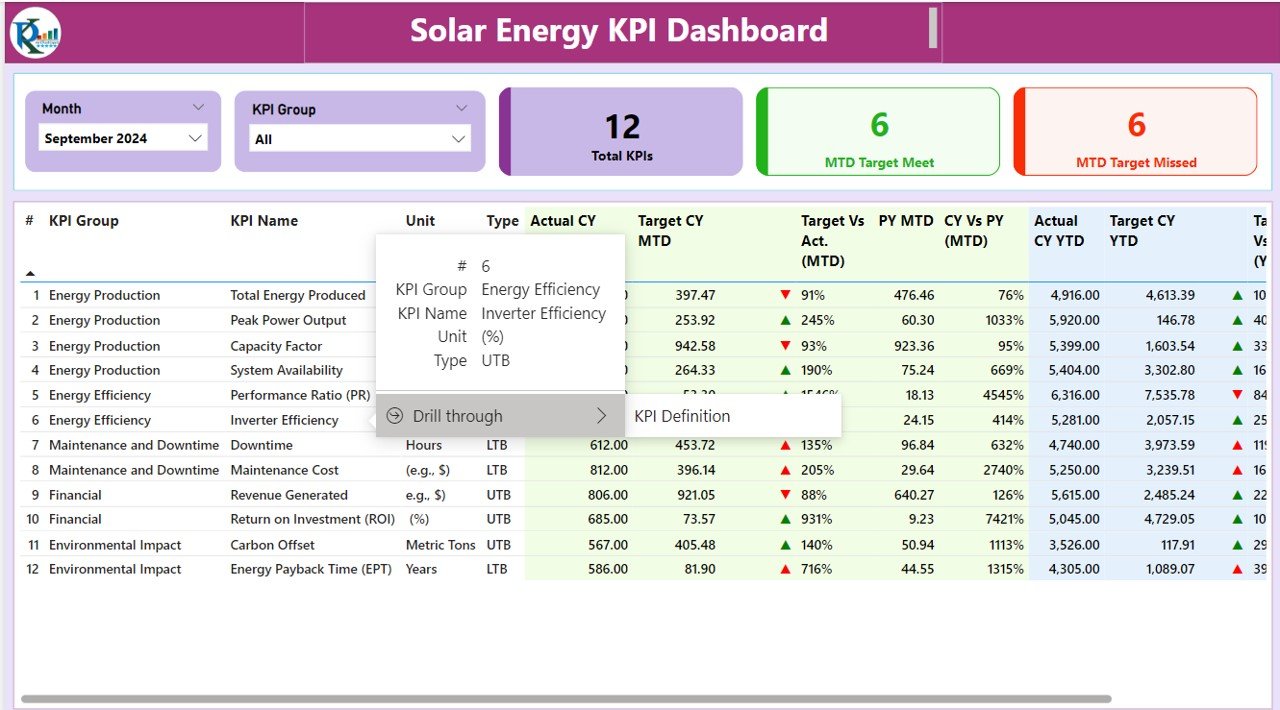Click the green up arrow beside 245%

click(785, 321)
